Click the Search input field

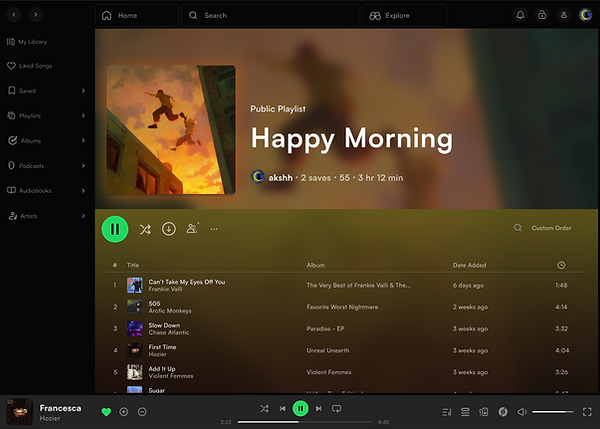[271, 15]
